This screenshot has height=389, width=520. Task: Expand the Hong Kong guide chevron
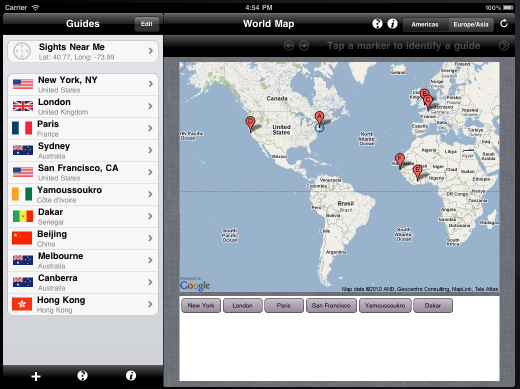click(151, 304)
